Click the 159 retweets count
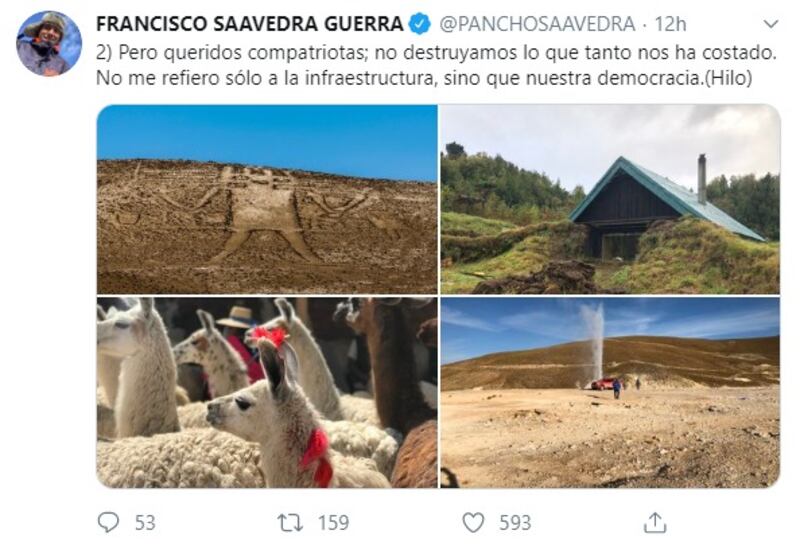 click(x=334, y=523)
